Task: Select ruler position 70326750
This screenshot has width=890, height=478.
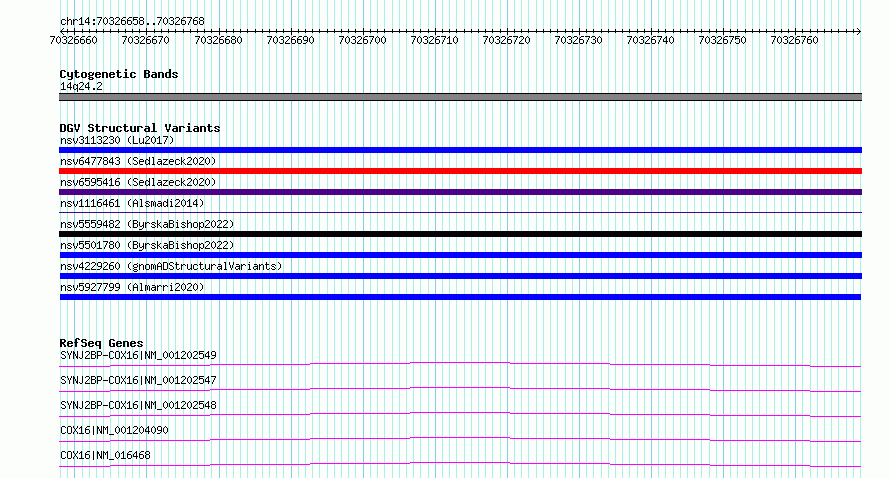Action: point(723,40)
